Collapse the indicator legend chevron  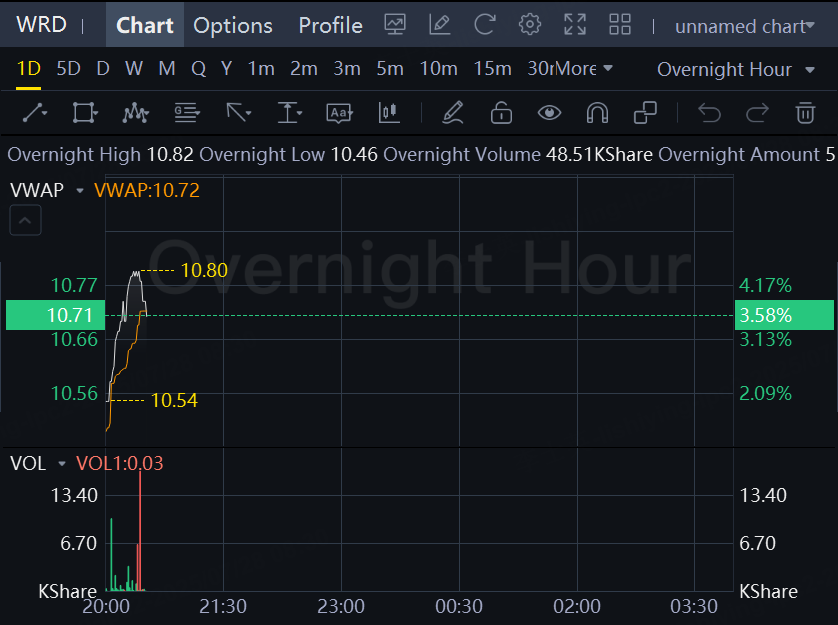coord(25,220)
